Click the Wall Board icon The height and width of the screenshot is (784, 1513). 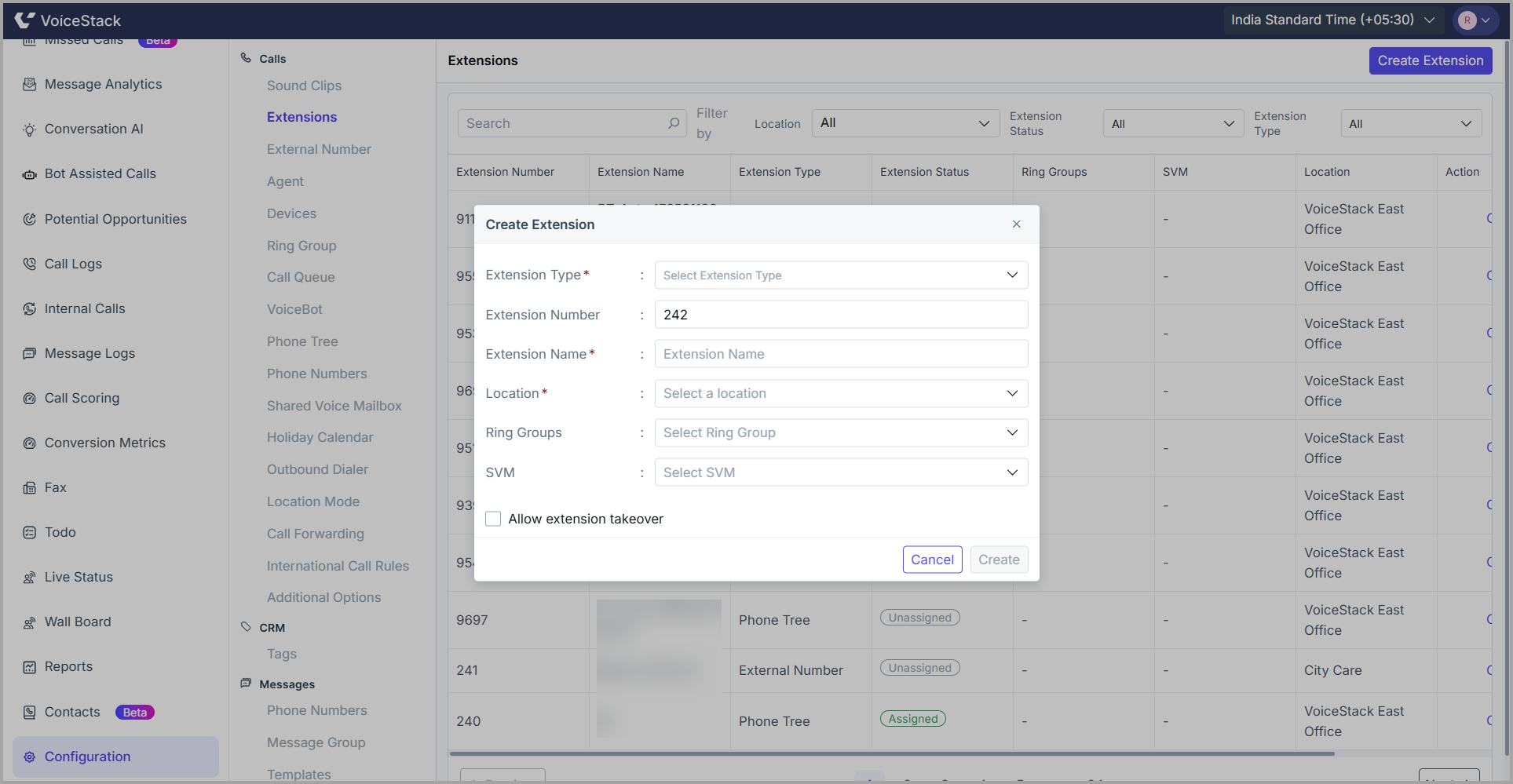(30, 622)
